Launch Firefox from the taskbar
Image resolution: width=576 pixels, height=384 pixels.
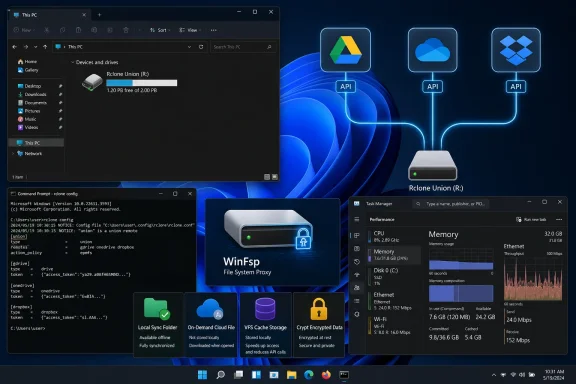326,375
